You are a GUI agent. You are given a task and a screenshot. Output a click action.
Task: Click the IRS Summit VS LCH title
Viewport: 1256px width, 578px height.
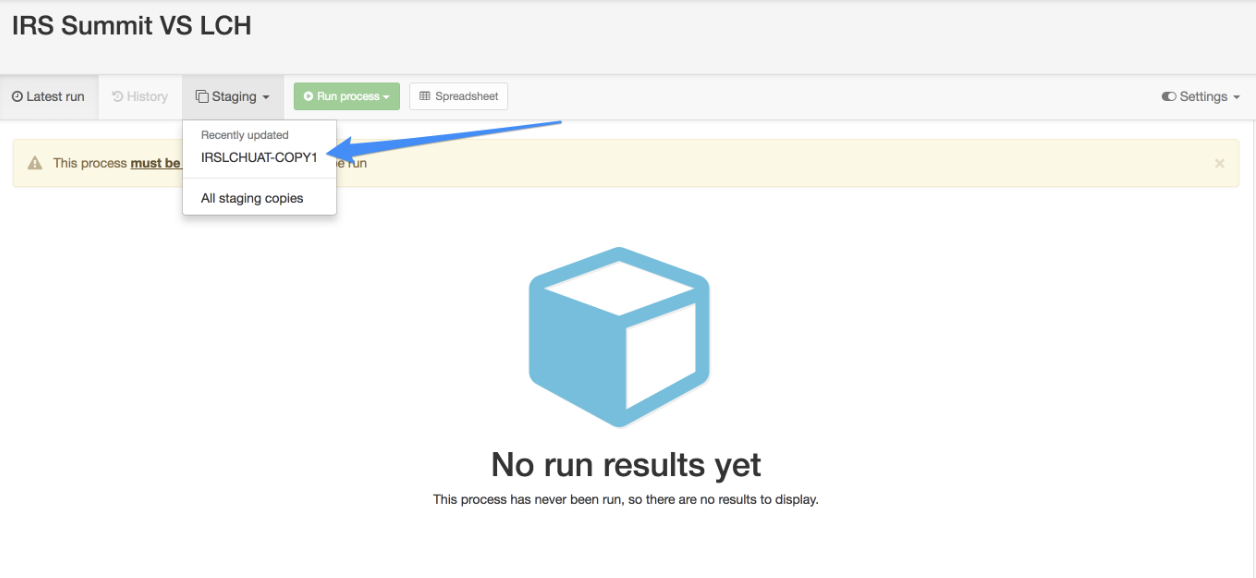tap(131, 26)
